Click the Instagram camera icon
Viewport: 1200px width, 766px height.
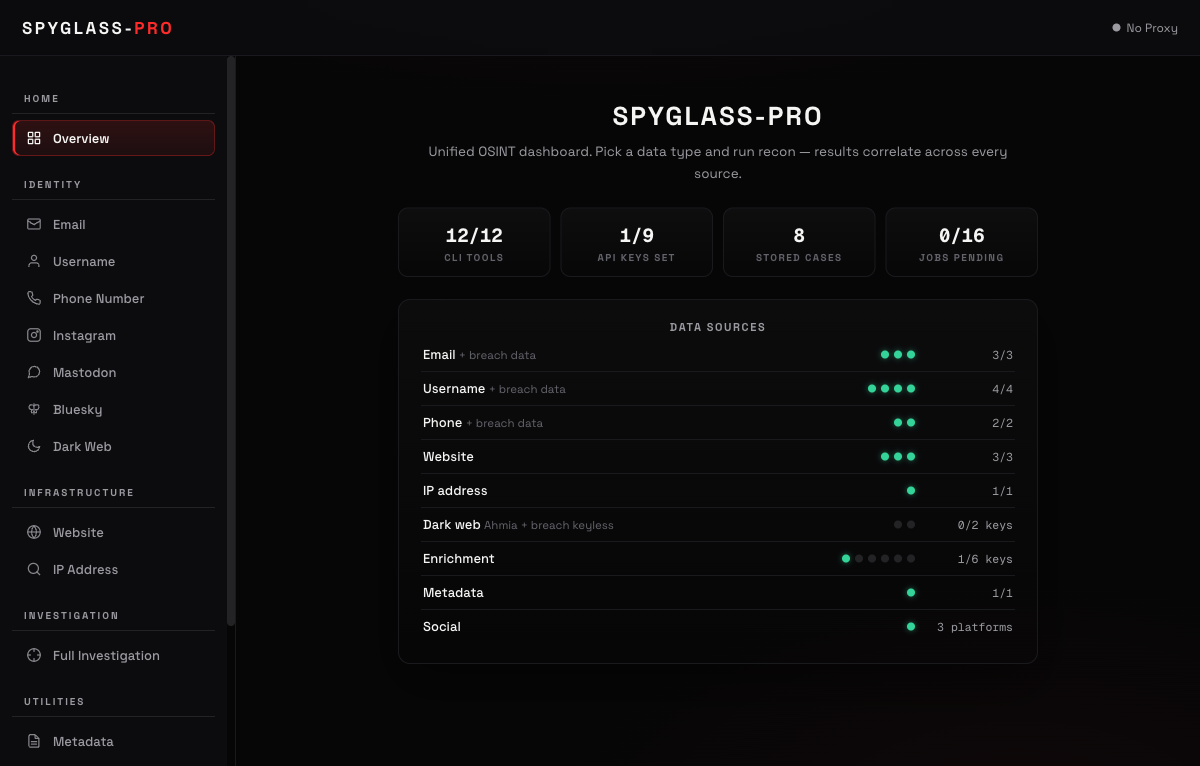point(34,335)
